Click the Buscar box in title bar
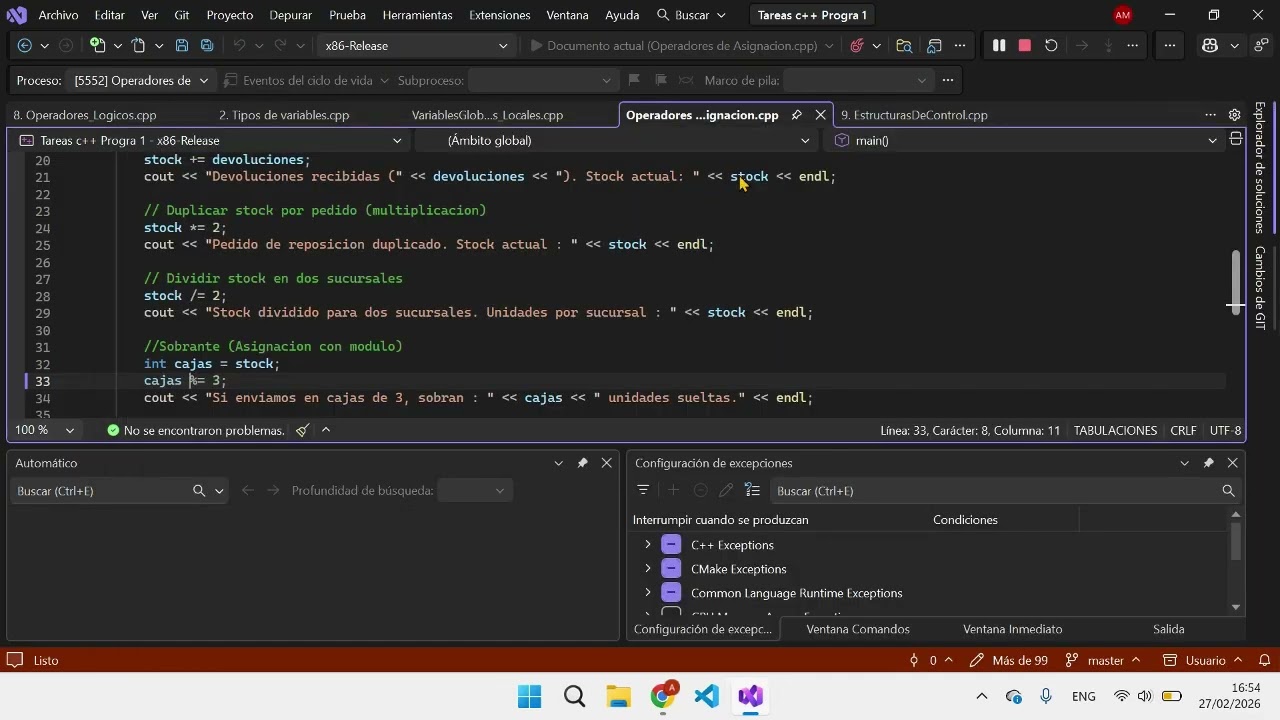Image resolution: width=1280 pixels, height=720 pixels. pyautogui.click(x=693, y=15)
